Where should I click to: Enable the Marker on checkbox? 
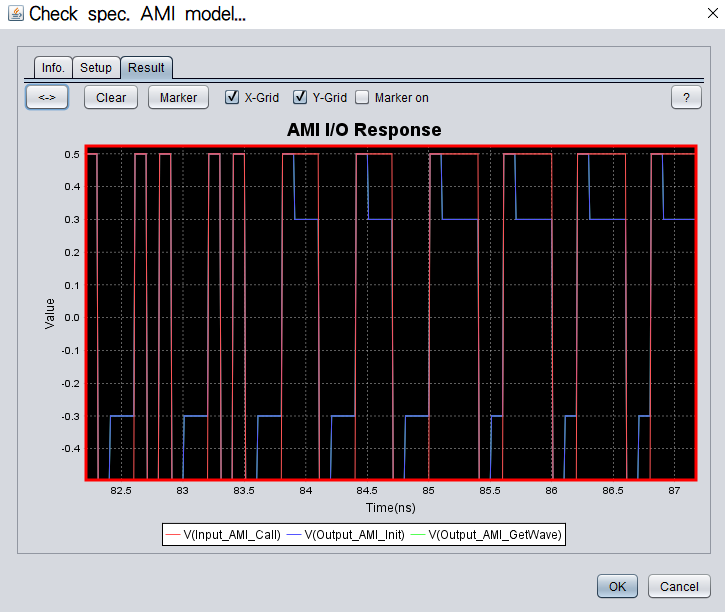point(364,98)
